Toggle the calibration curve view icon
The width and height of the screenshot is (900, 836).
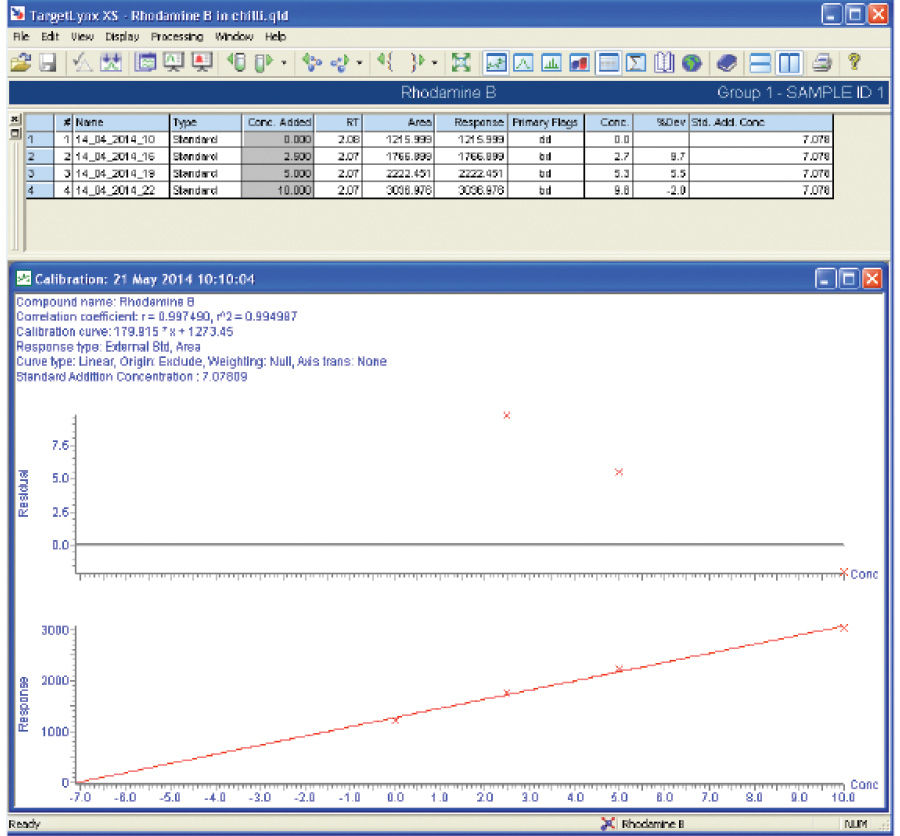click(x=495, y=62)
